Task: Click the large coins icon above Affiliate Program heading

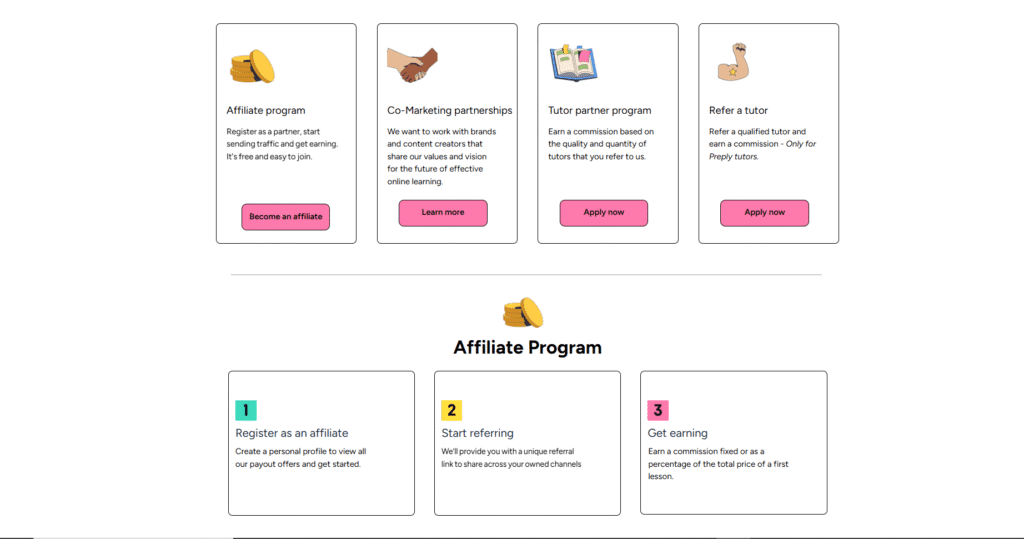Action: click(523, 313)
